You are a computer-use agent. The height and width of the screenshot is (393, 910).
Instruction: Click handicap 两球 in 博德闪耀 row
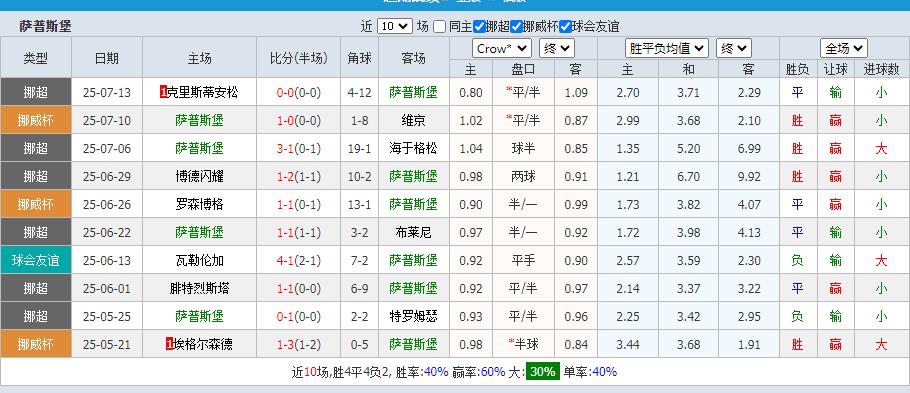click(523, 176)
